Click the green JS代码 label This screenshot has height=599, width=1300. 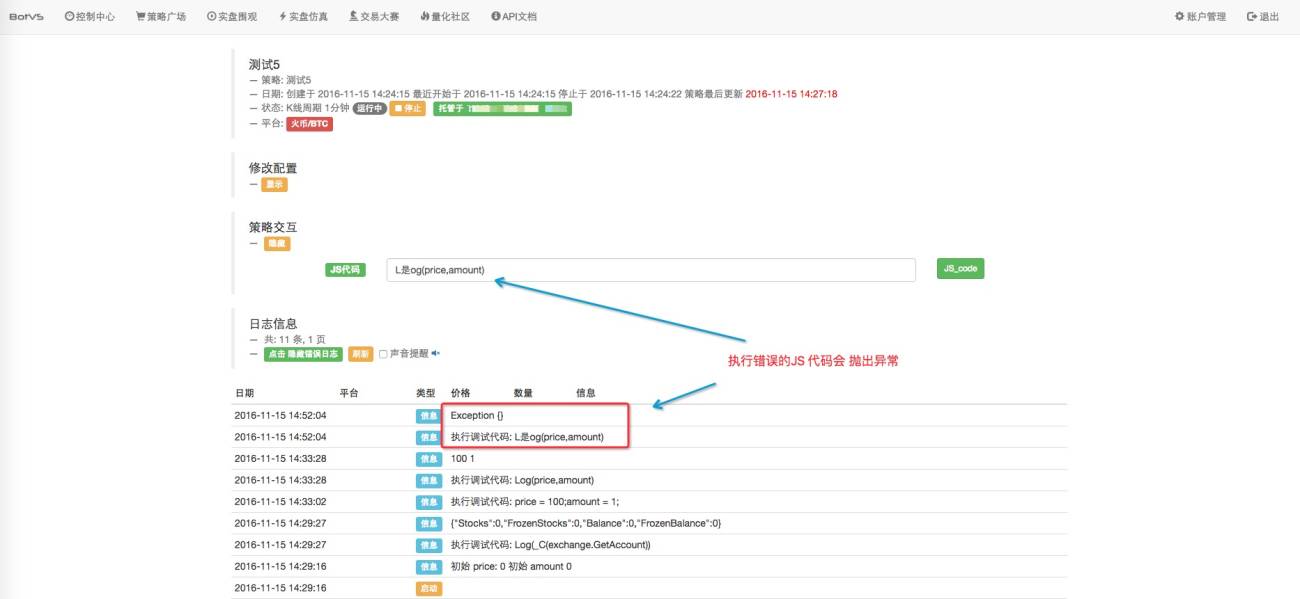[x=346, y=269]
